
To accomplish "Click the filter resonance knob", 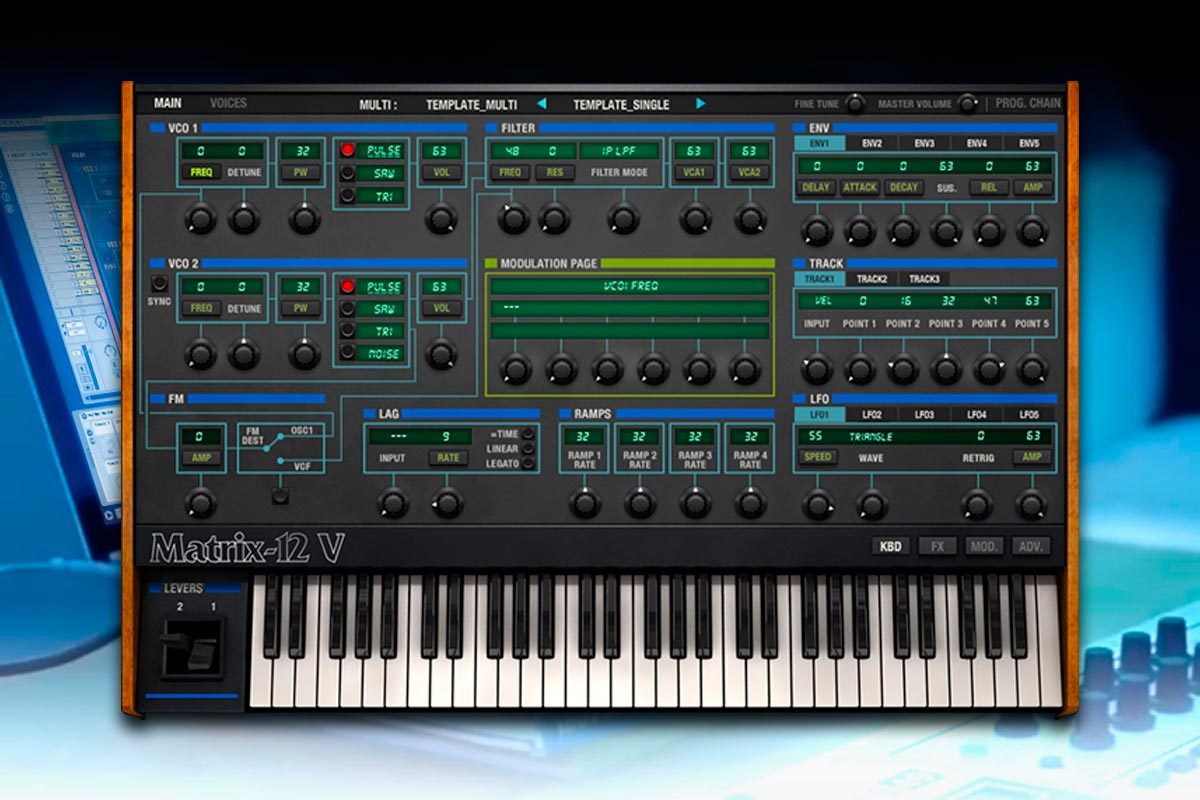I will [x=553, y=219].
